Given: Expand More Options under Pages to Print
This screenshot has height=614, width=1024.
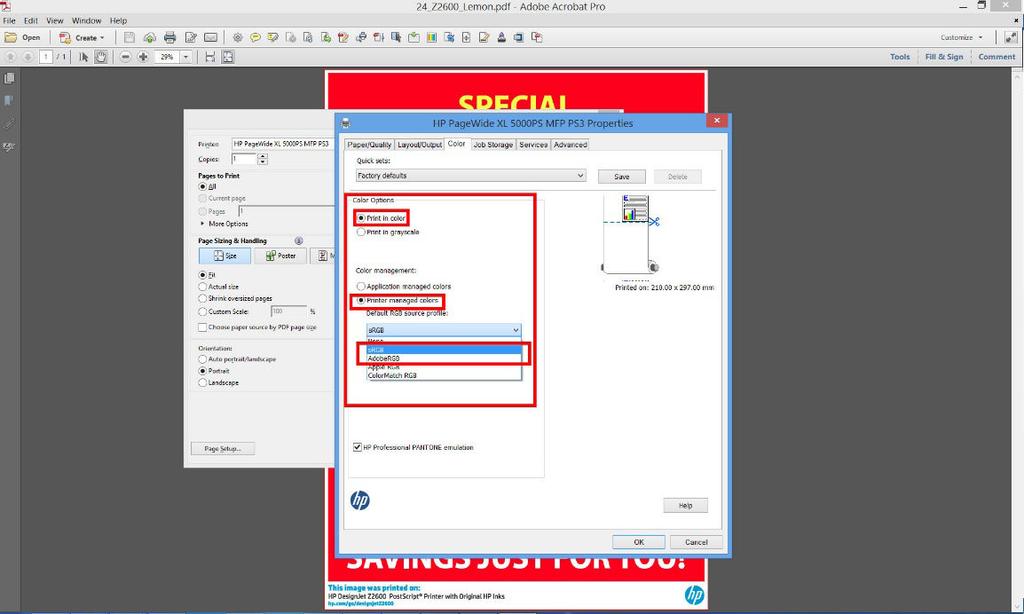Looking at the screenshot, I should coord(202,223).
